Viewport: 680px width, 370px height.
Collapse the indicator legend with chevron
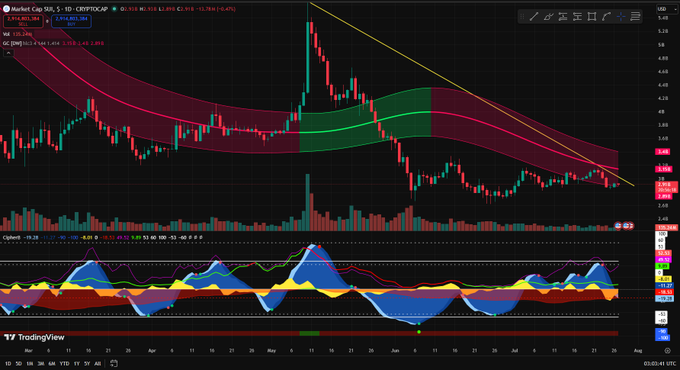[x=8, y=53]
